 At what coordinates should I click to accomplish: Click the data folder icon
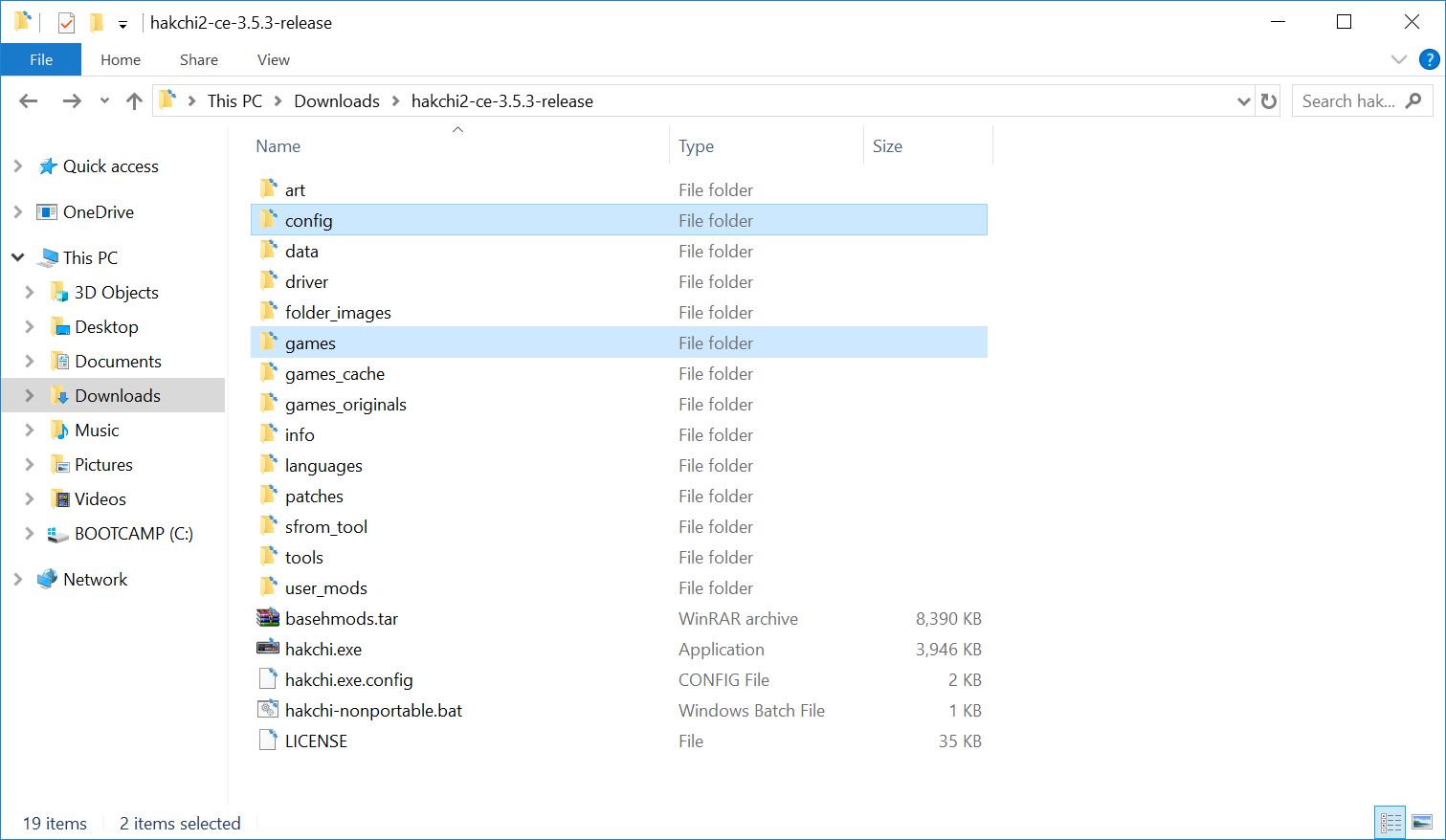point(269,251)
